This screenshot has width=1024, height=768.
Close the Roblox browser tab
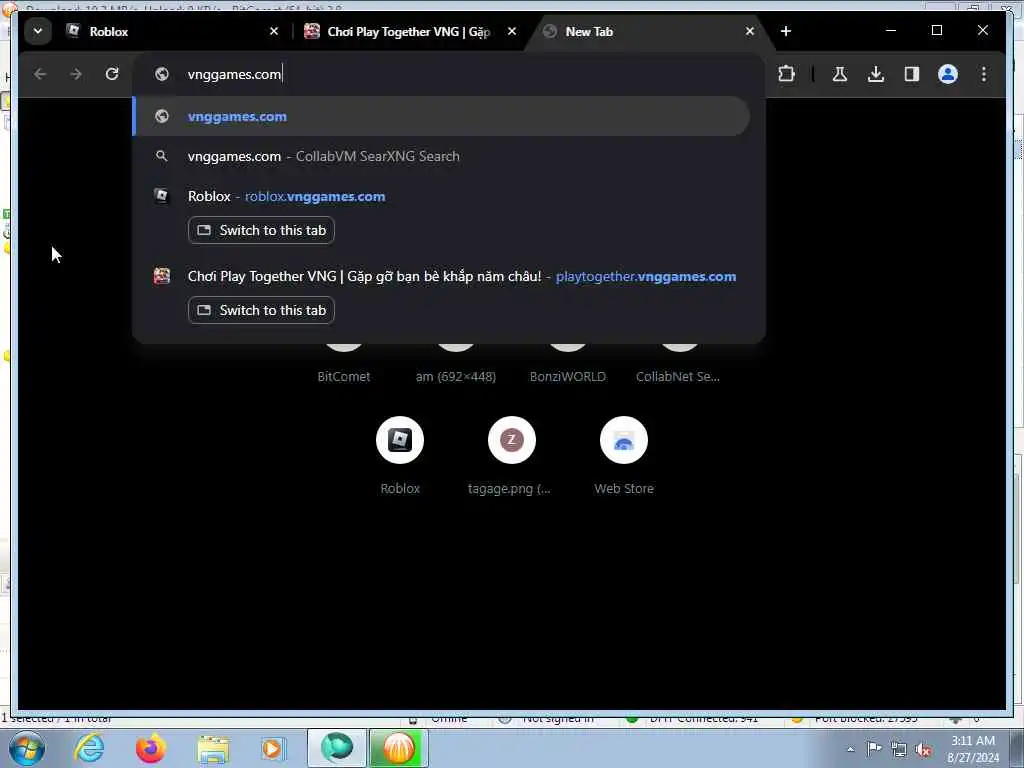[274, 31]
